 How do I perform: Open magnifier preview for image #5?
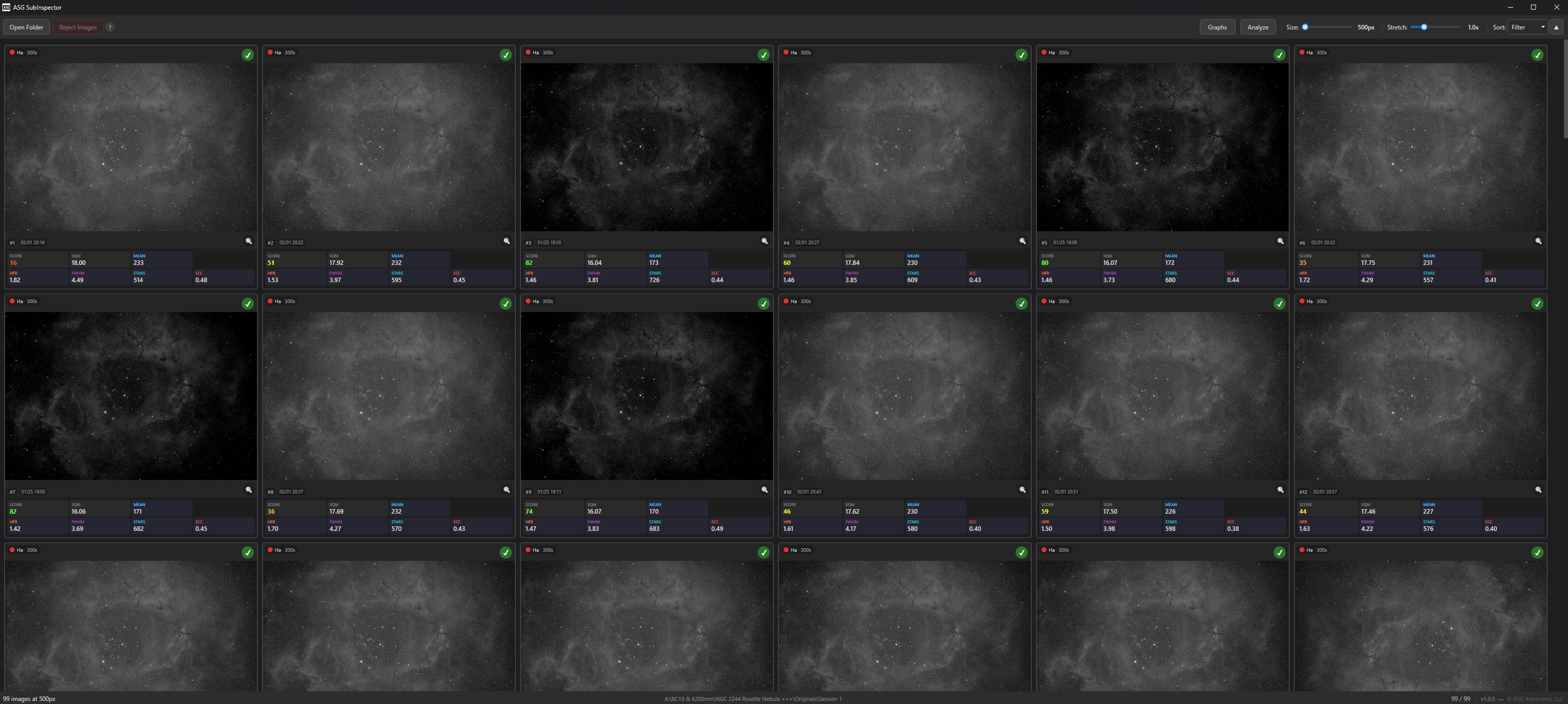coord(1280,241)
